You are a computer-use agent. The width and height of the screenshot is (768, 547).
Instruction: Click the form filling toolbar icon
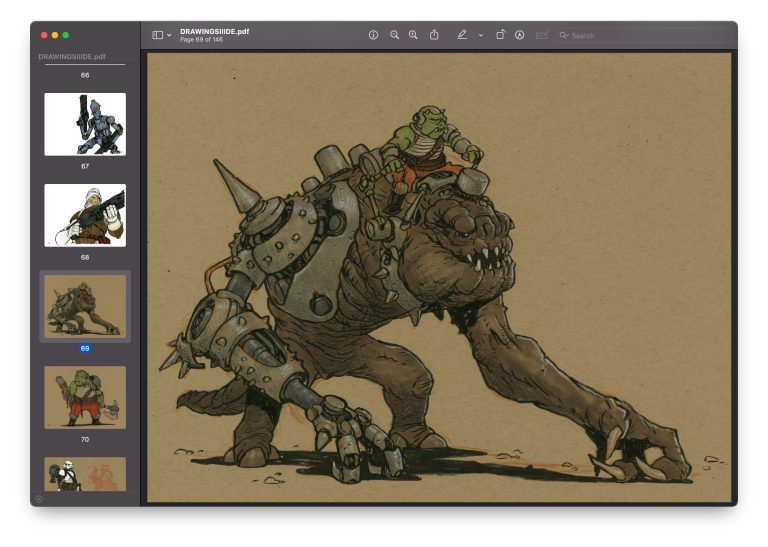(541, 35)
